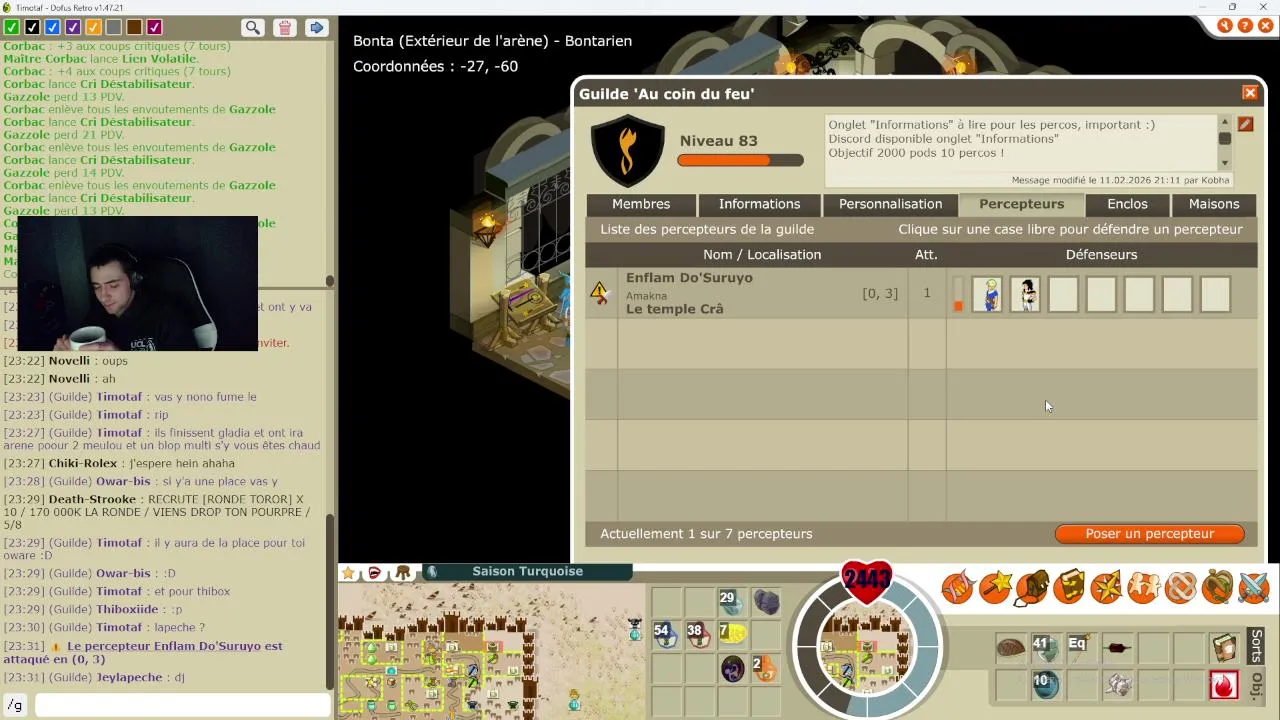Click the Saison Turquoise banner

pyautogui.click(x=528, y=572)
